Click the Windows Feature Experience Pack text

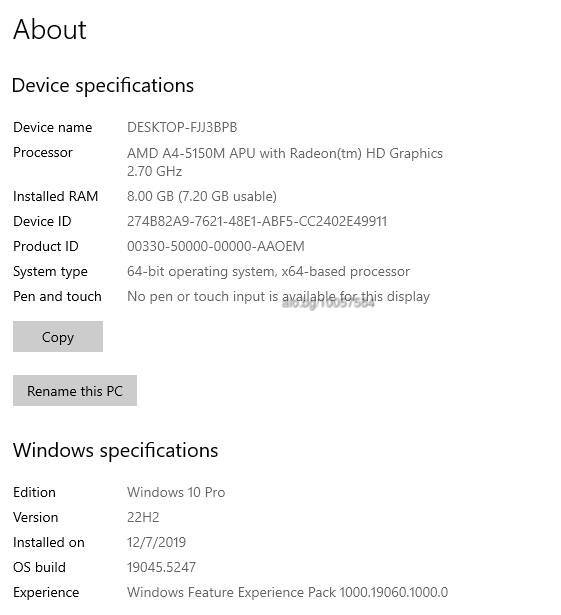[288, 592]
